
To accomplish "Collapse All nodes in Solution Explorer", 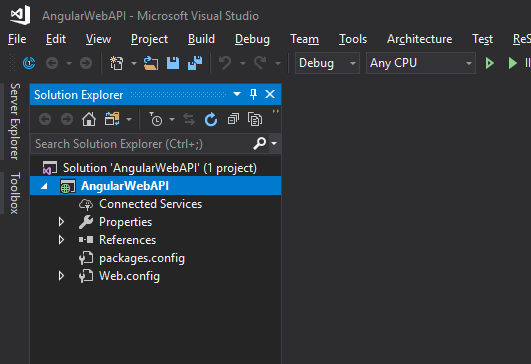I will tap(233, 119).
